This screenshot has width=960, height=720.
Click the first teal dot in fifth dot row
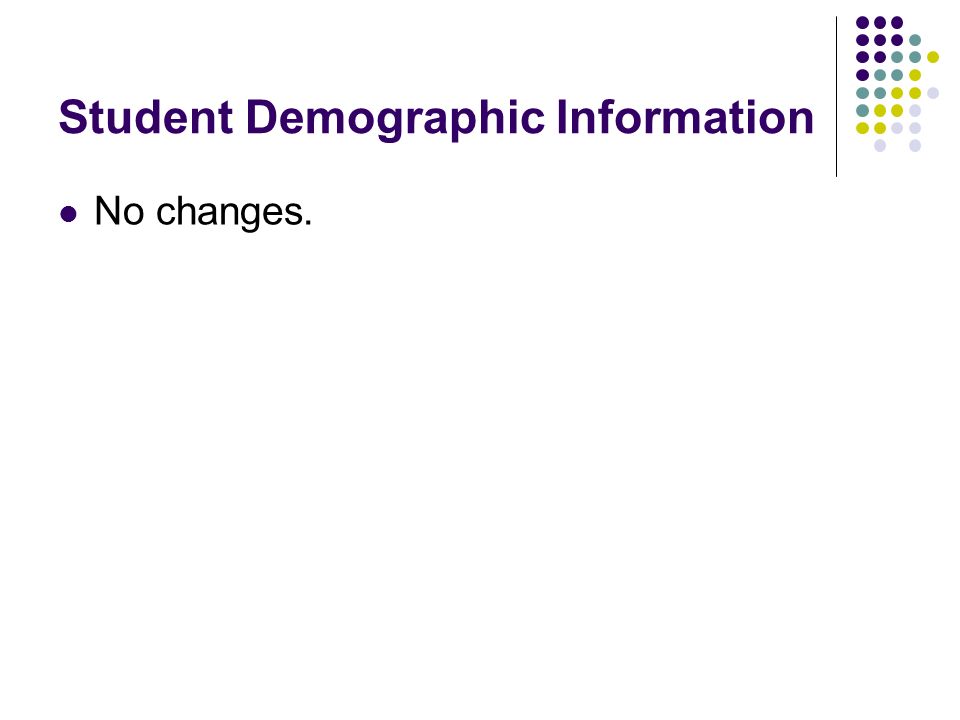coord(863,93)
